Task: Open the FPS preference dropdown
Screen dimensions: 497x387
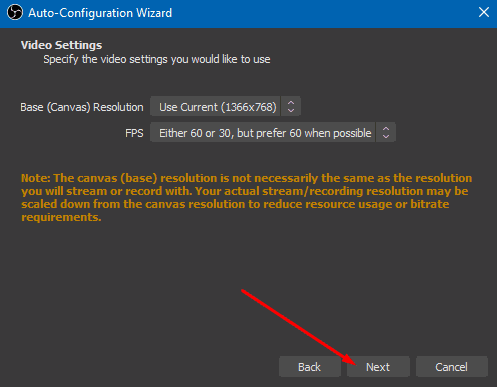Action: pos(273,133)
